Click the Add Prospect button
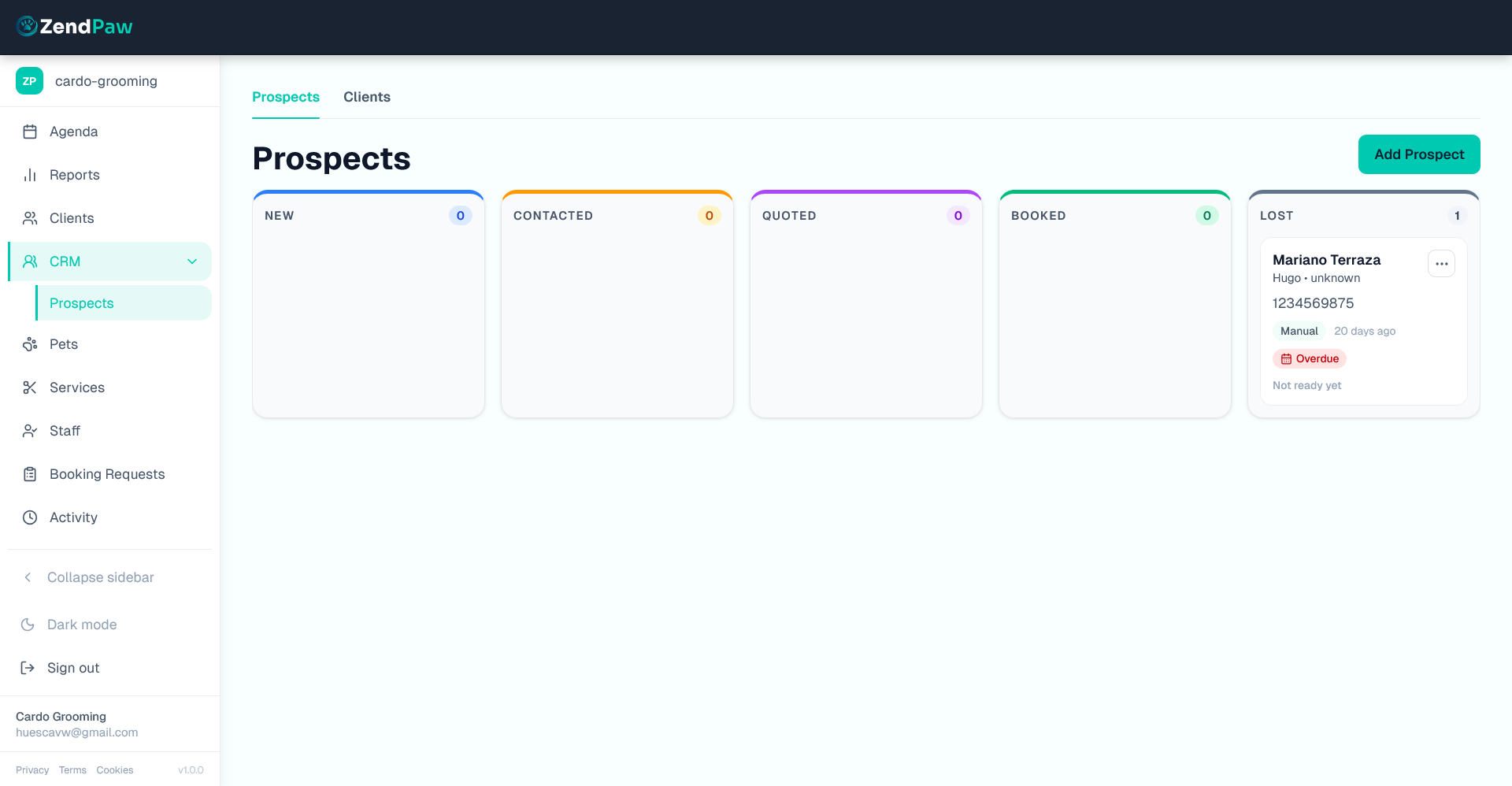The height and width of the screenshot is (786, 1512). [1418, 154]
